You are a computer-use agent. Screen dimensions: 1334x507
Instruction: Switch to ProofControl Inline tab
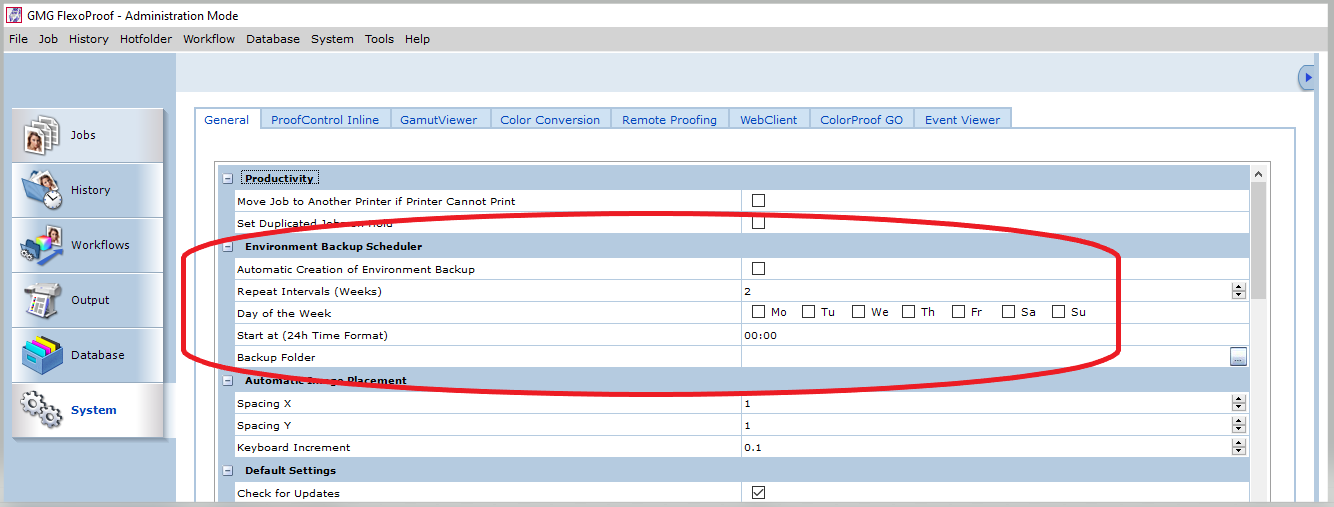(325, 120)
